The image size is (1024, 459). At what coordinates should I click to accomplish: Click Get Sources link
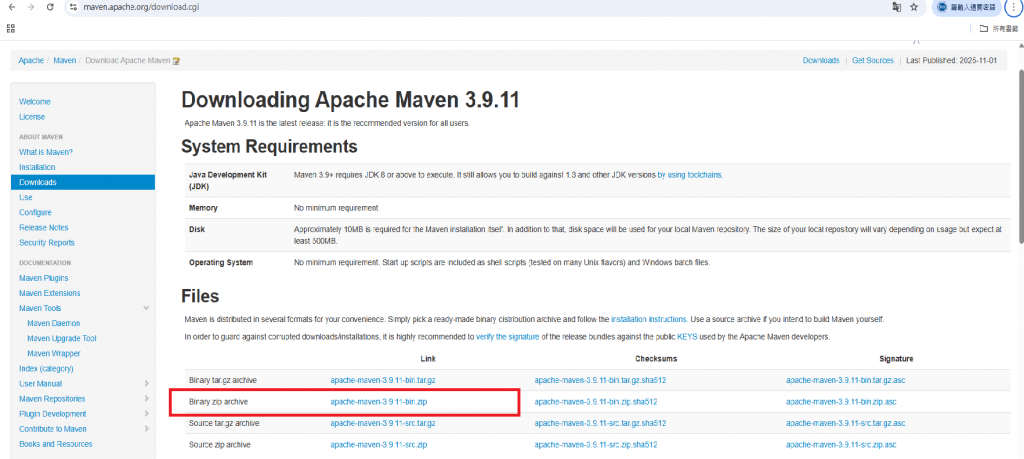point(872,60)
